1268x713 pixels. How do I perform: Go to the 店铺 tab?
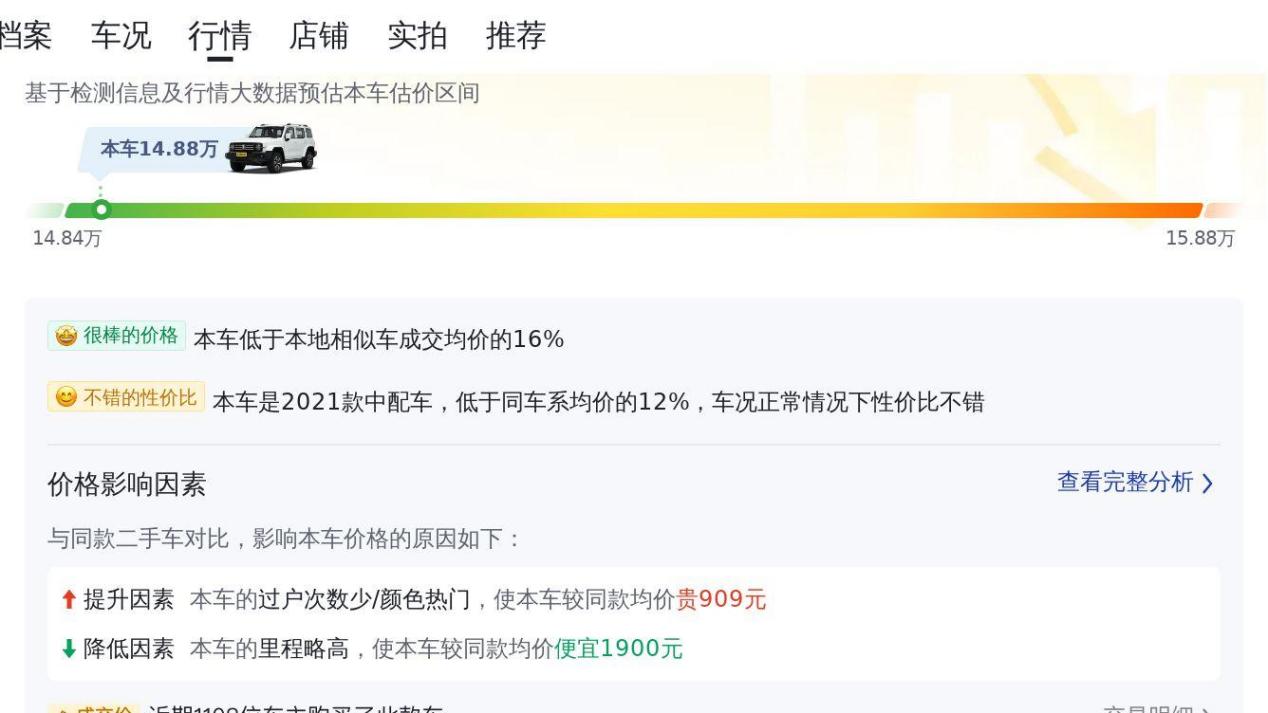[318, 36]
